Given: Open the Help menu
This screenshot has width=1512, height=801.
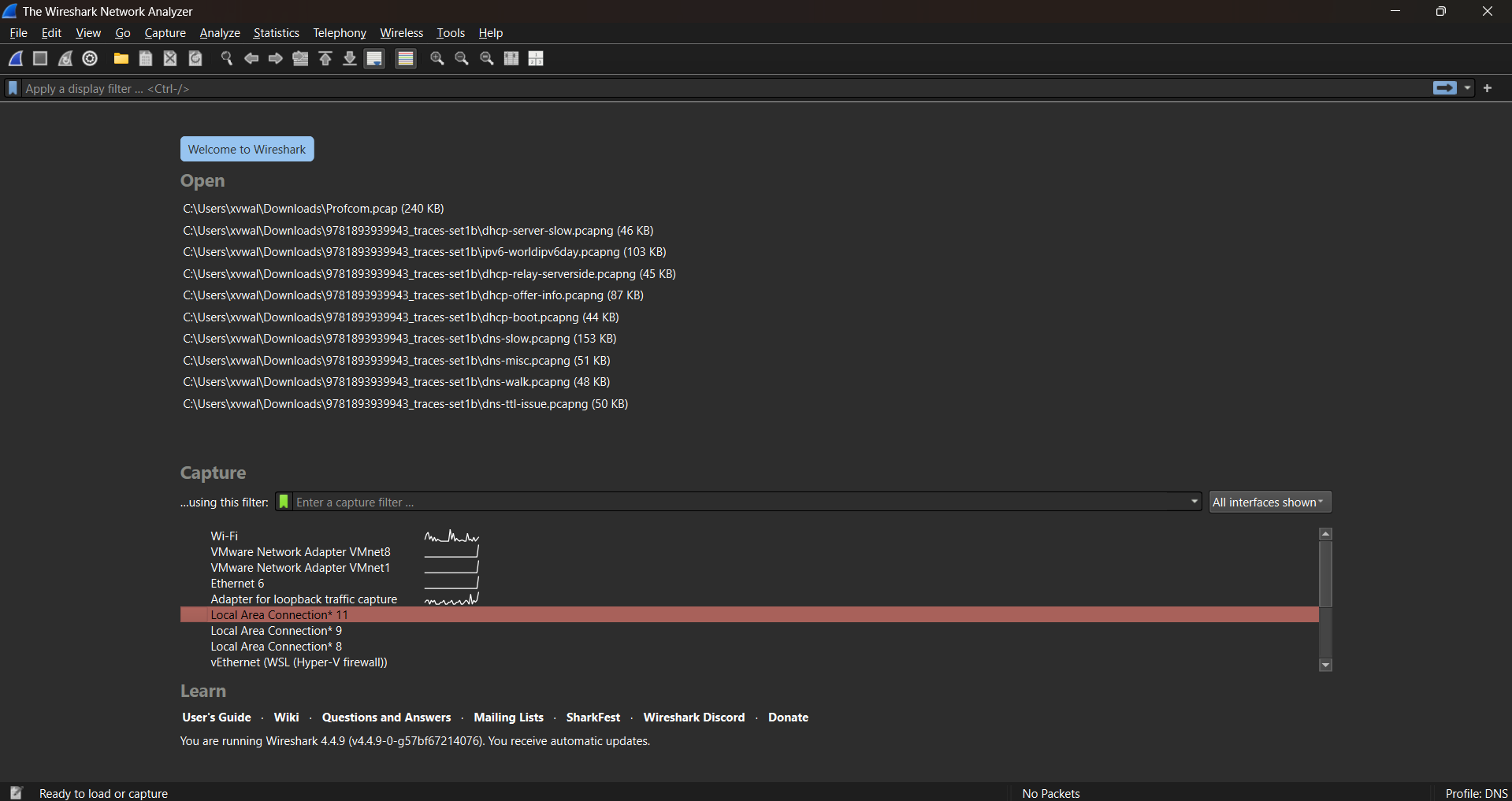Looking at the screenshot, I should pos(491,33).
